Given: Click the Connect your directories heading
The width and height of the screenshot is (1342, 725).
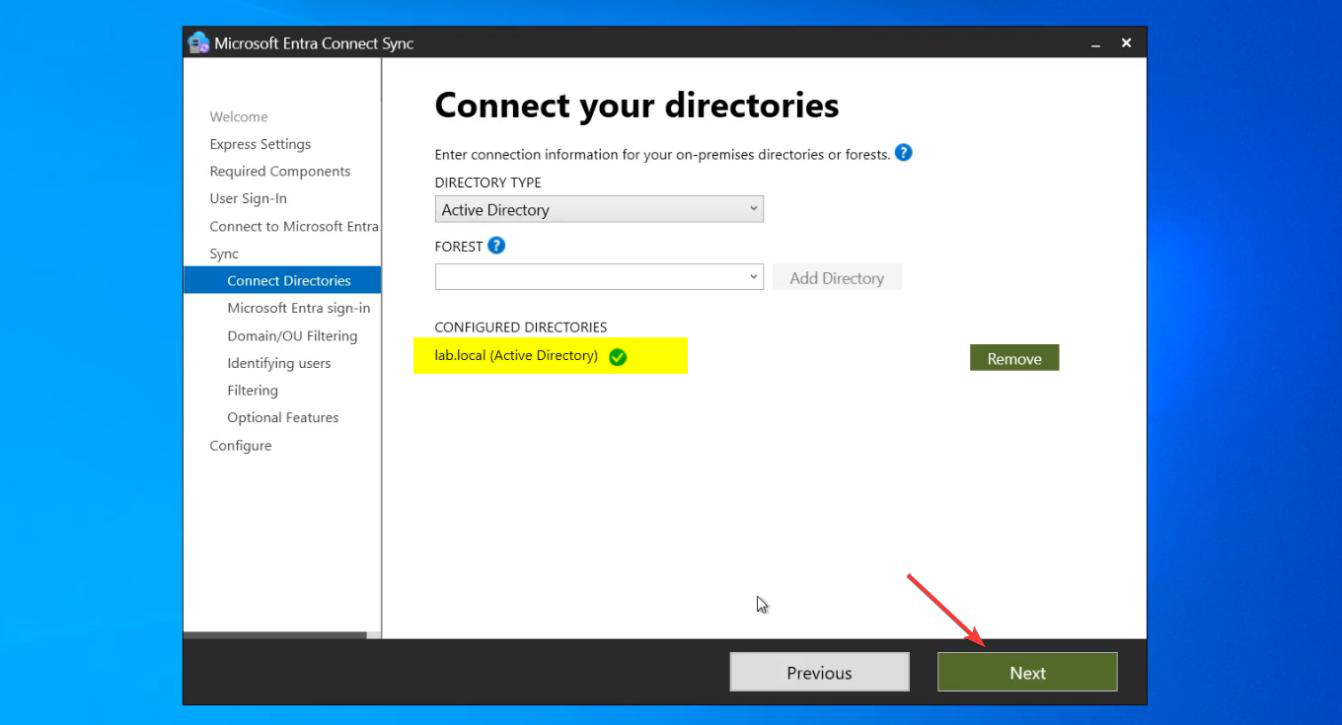Looking at the screenshot, I should (x=637, y=105).
